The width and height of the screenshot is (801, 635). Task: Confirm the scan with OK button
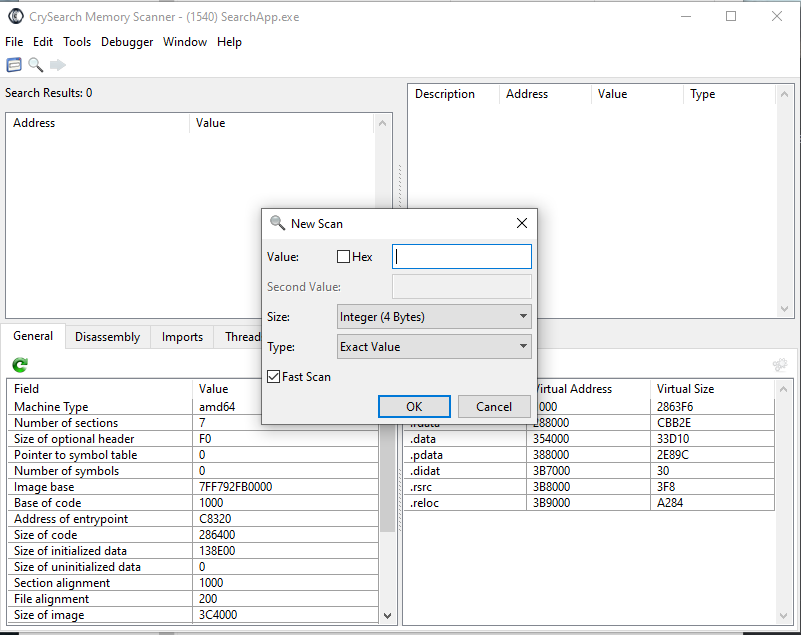pos(414,407)
